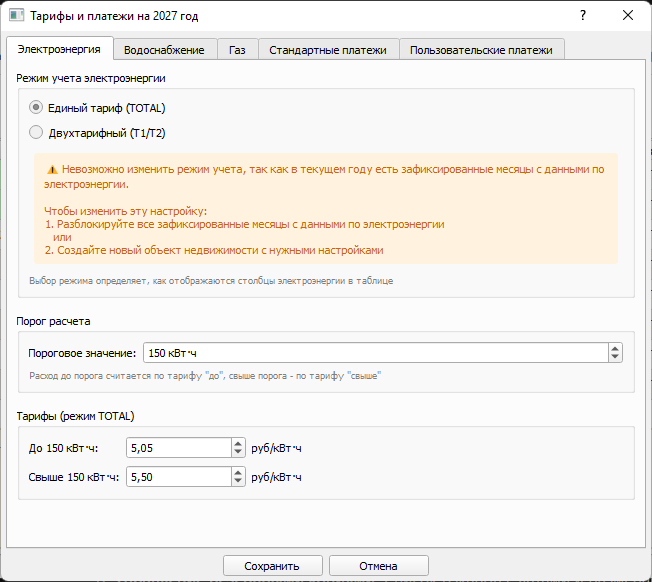This screenshot has width=652, height=582.
Task: Decrease the Свыше 150 кВт·ч tariff
Action: (x=238, y=482)
